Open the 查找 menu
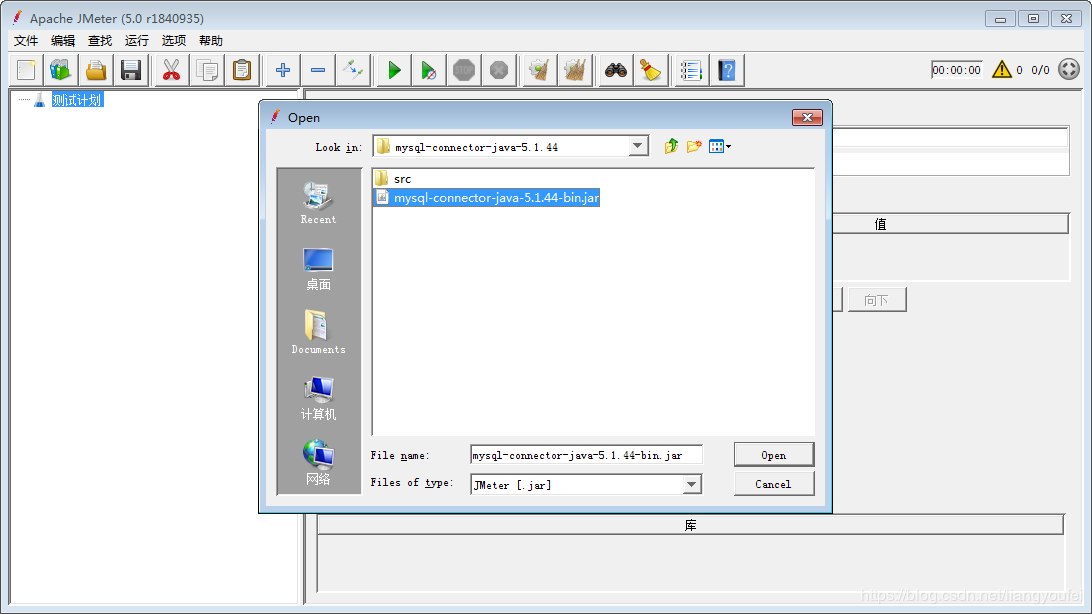1092x614 pixels. tap(100, 40)
